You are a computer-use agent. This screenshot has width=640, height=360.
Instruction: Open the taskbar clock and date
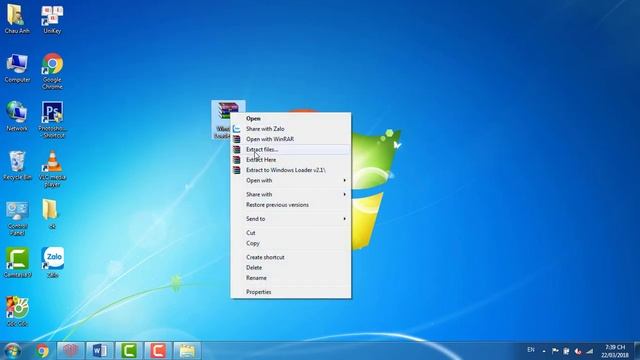(615, 351)
